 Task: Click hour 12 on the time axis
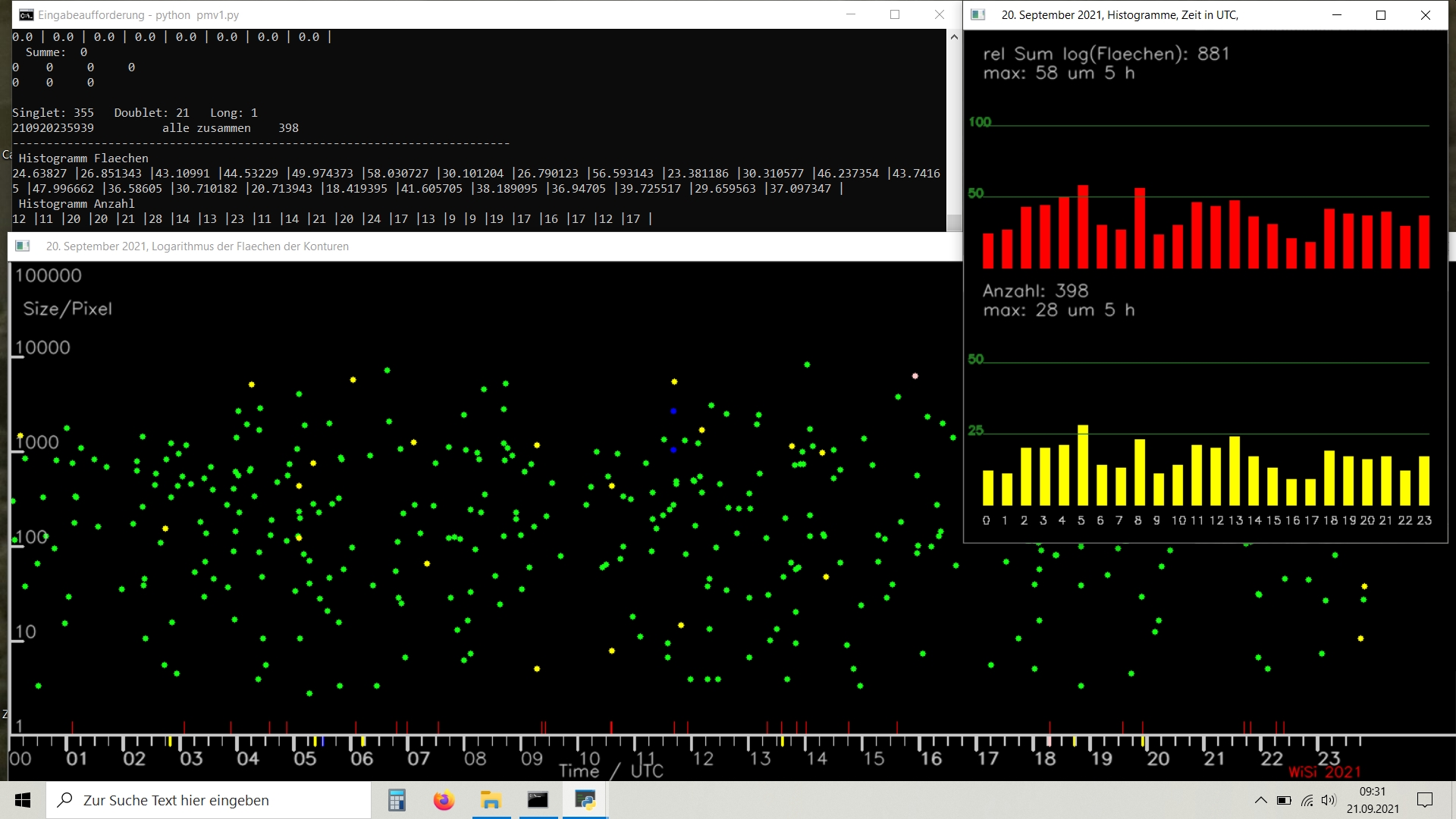(x=703, y=758)
